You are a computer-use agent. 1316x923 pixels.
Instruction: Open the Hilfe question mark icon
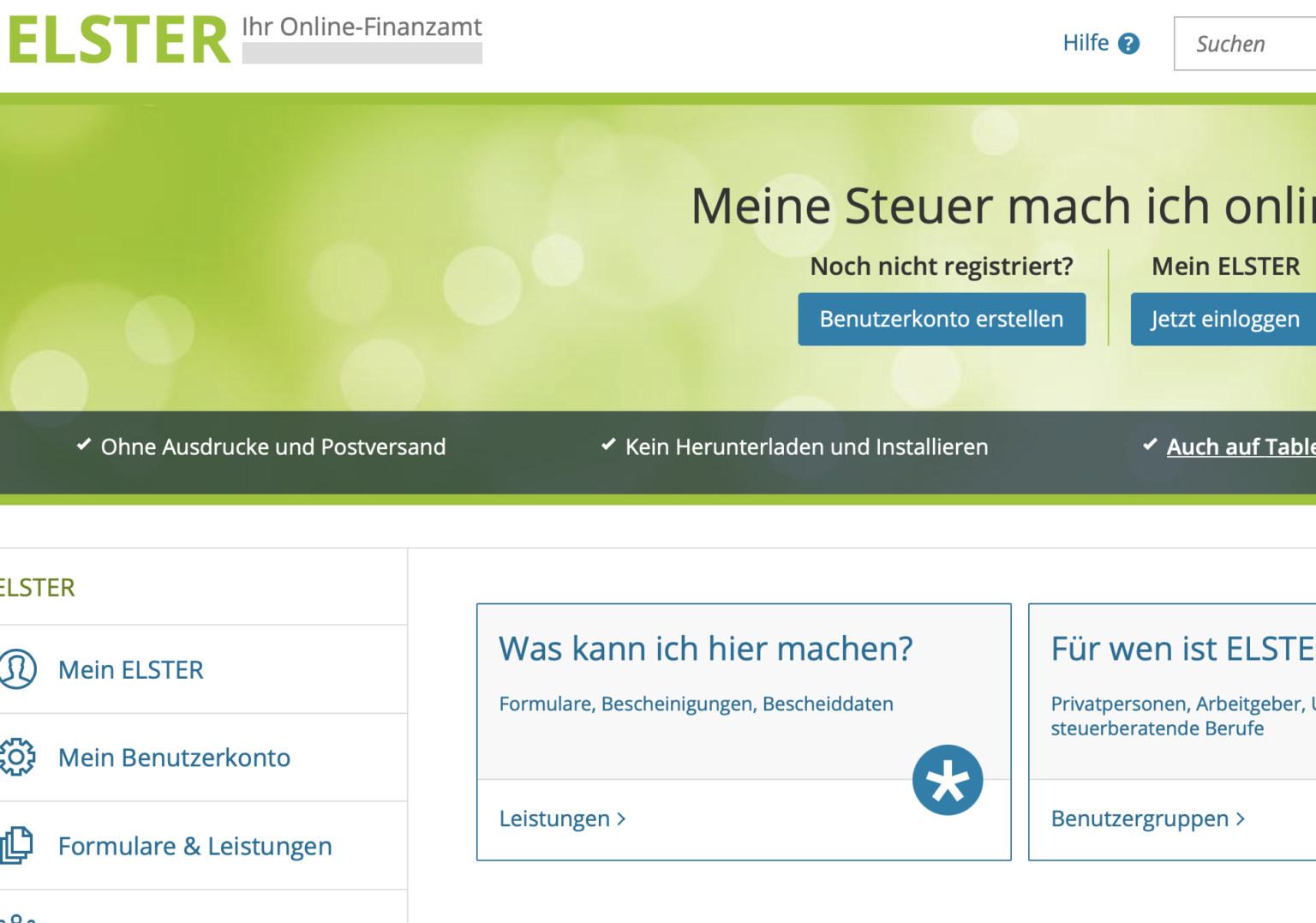[x=1129, y=44]
